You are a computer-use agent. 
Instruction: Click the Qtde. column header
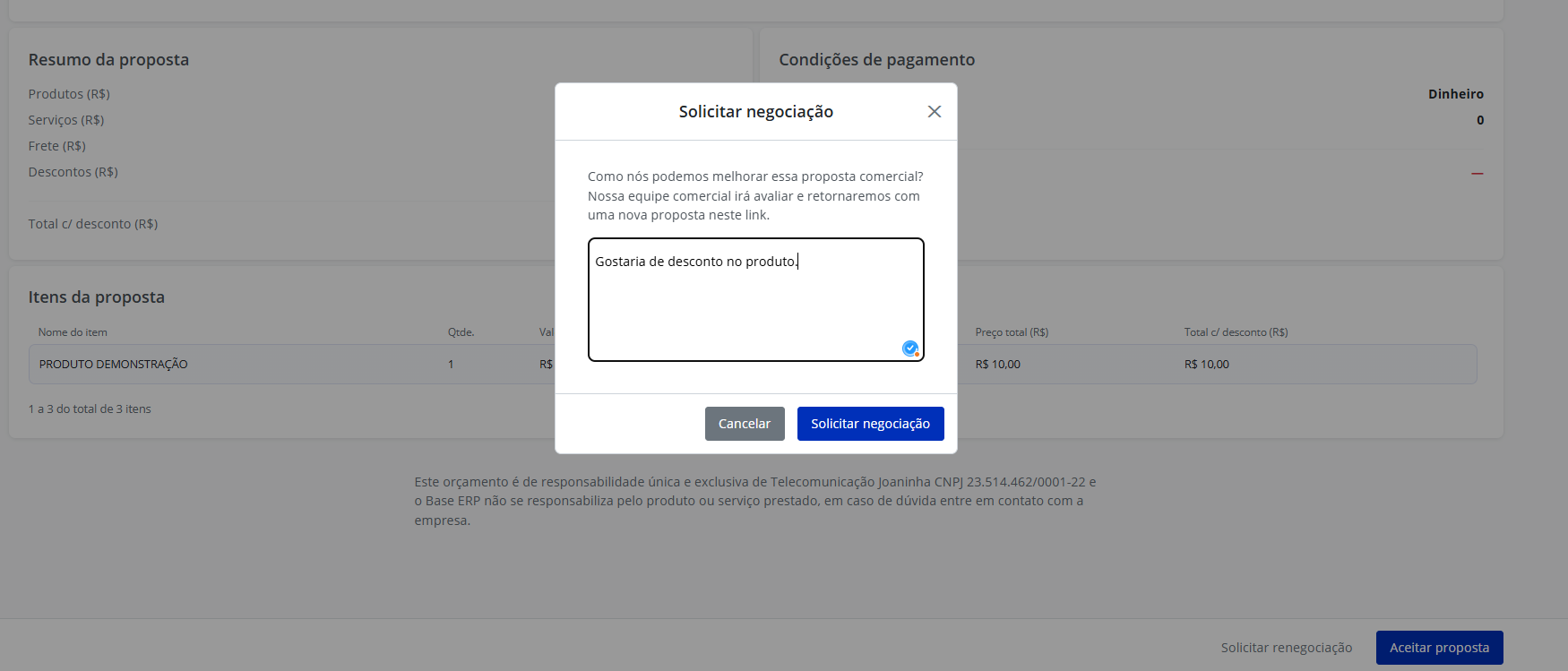point(461,332)
